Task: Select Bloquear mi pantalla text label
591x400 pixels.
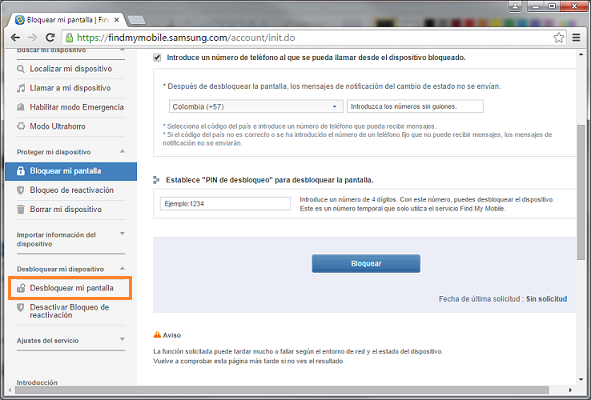Action: [x=66, y=171]
